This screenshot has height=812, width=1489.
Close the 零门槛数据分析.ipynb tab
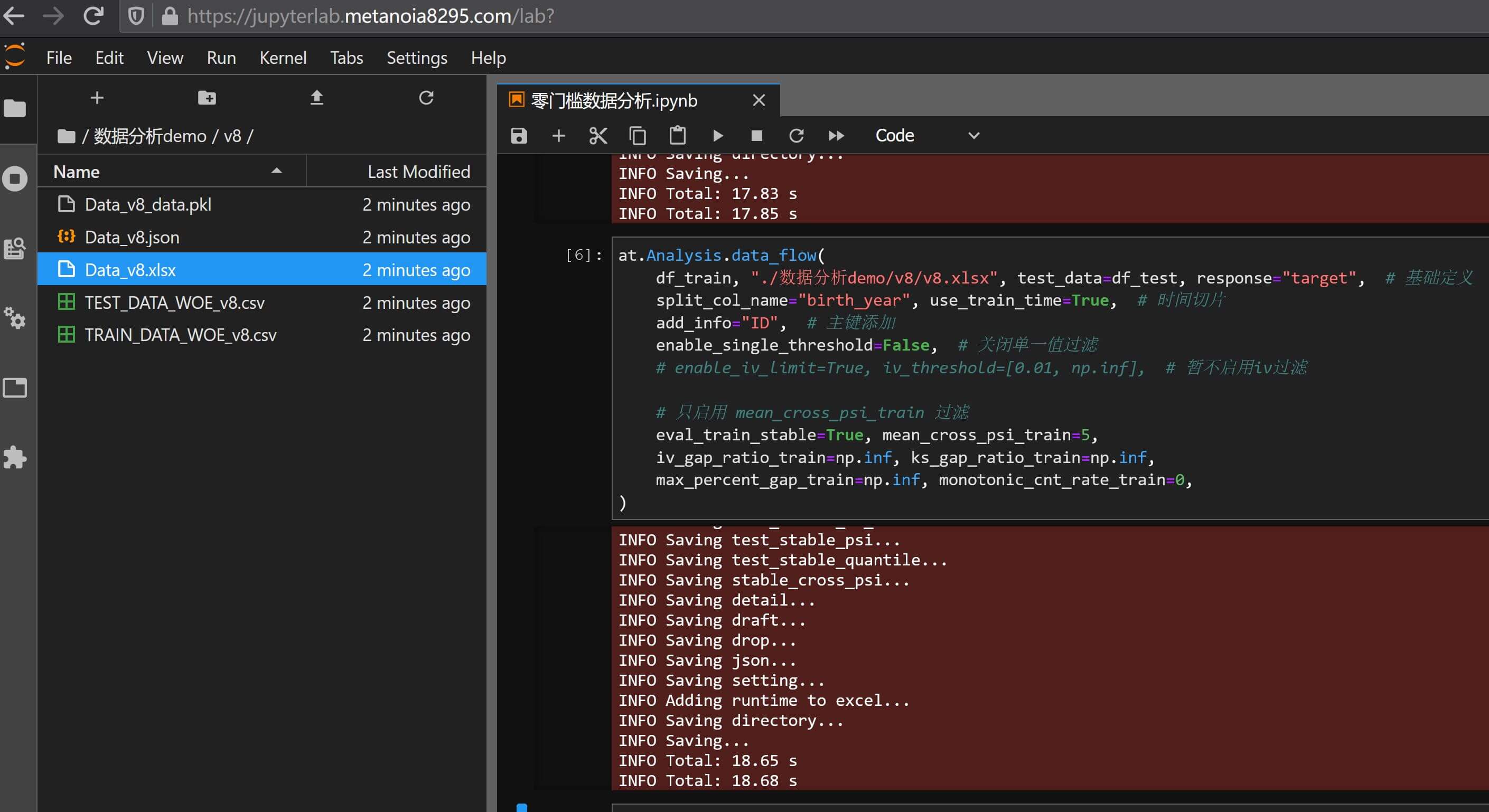point(758,100)
